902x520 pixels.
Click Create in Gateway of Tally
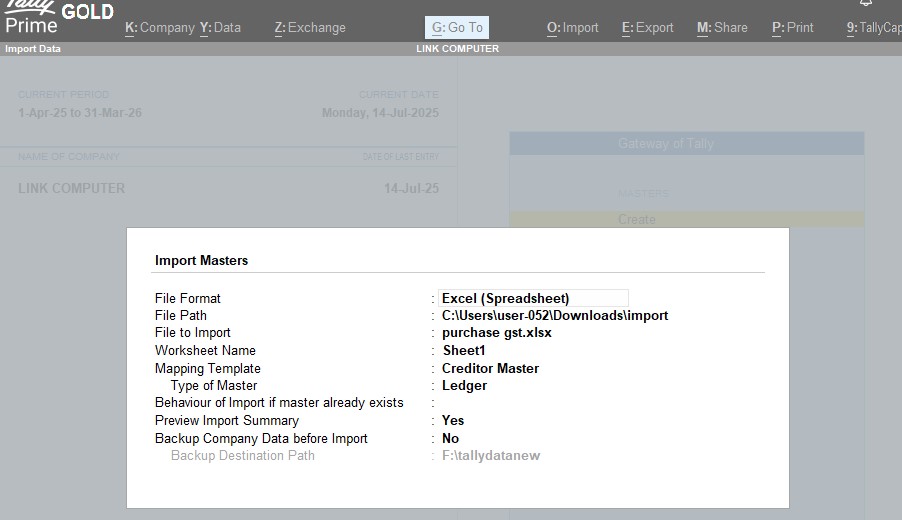pyautogui.click(x=637, y=220)
